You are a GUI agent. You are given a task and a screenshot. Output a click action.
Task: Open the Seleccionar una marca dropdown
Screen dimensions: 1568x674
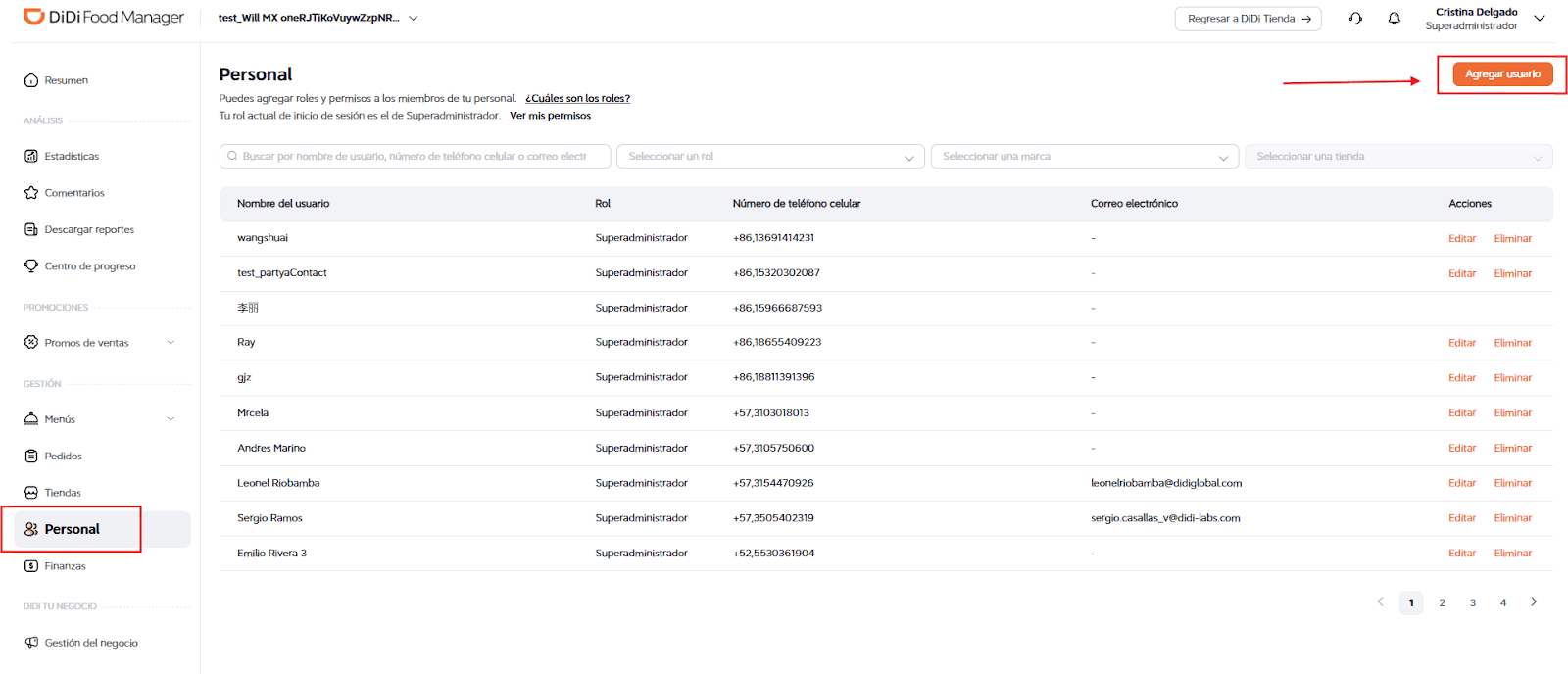[1084, 157]
